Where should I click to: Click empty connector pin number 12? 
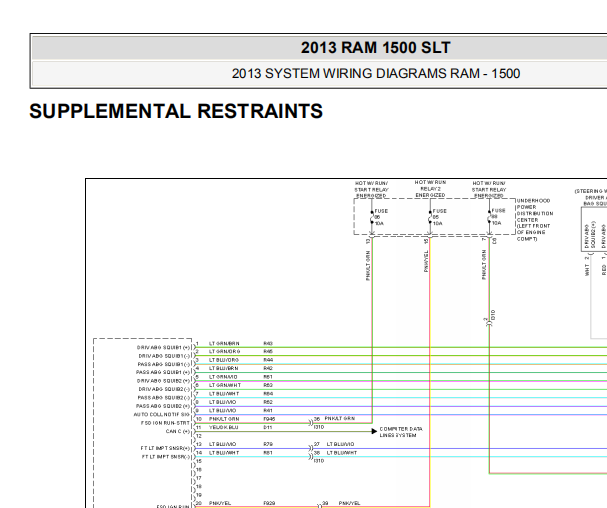click(x=199, y=436)
